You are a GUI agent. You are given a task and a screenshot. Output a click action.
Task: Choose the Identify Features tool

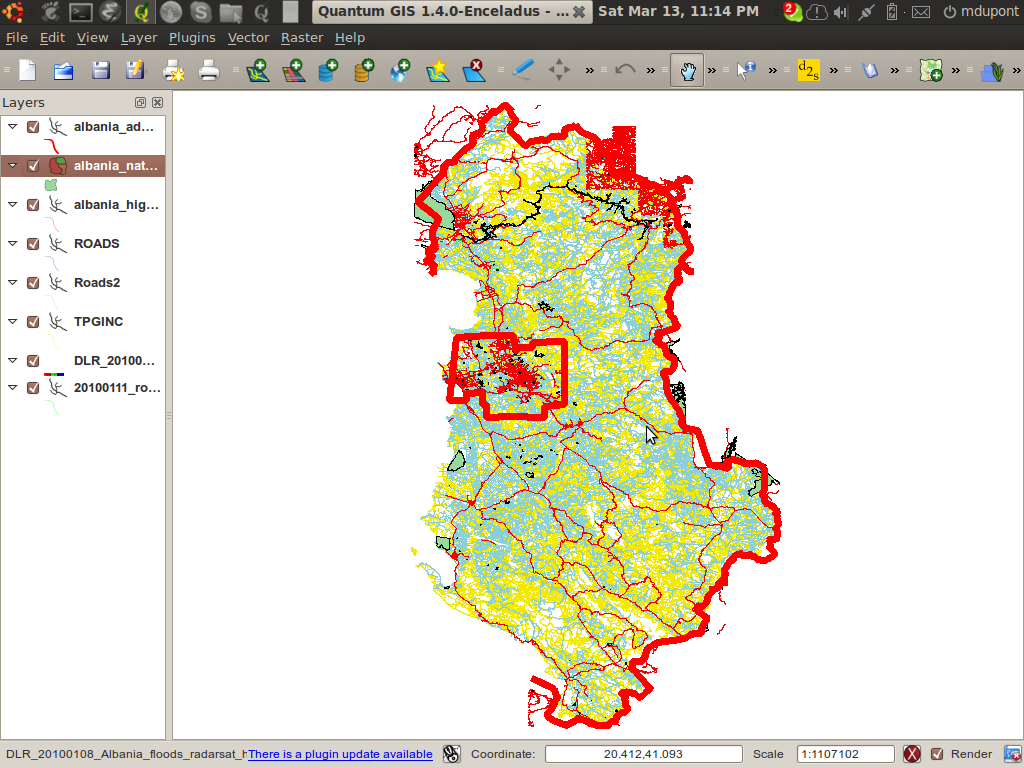click(x=746, y=70)
